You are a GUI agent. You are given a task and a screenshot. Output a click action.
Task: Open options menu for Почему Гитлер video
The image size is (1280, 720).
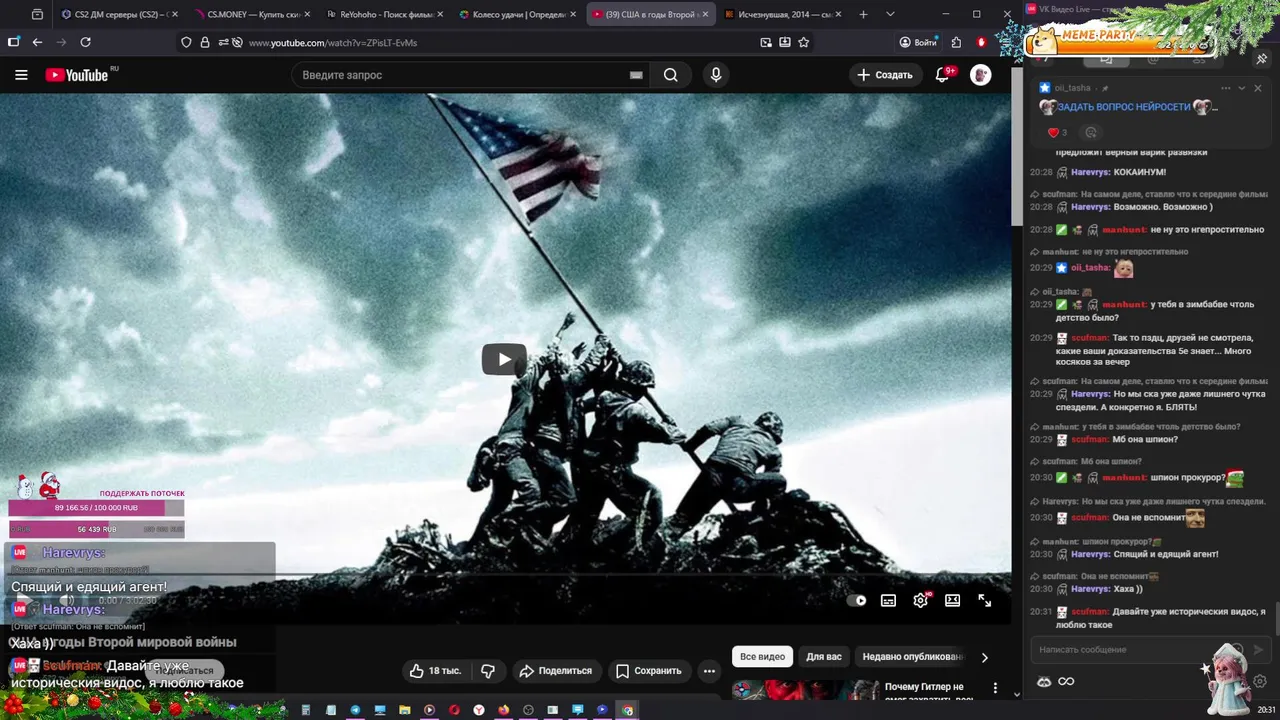[x=995, y=688]
